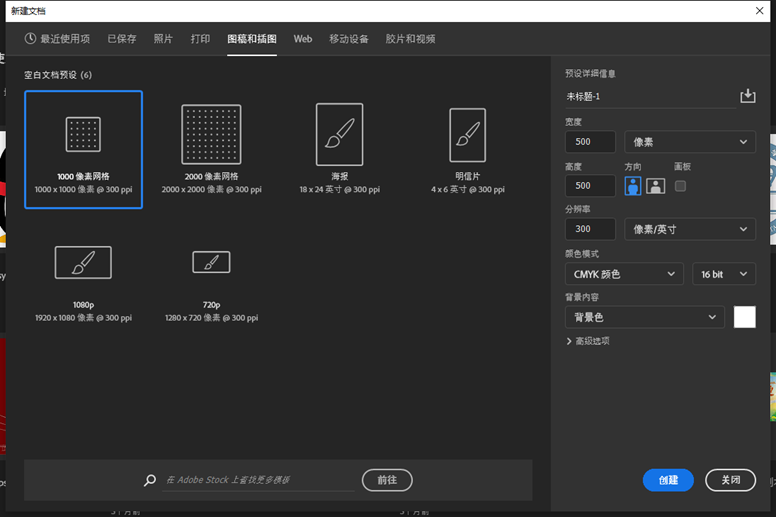776x517 pixels.
Task: Select the 1000 像素网格 preset icon
Action: (x=83, y=134)
